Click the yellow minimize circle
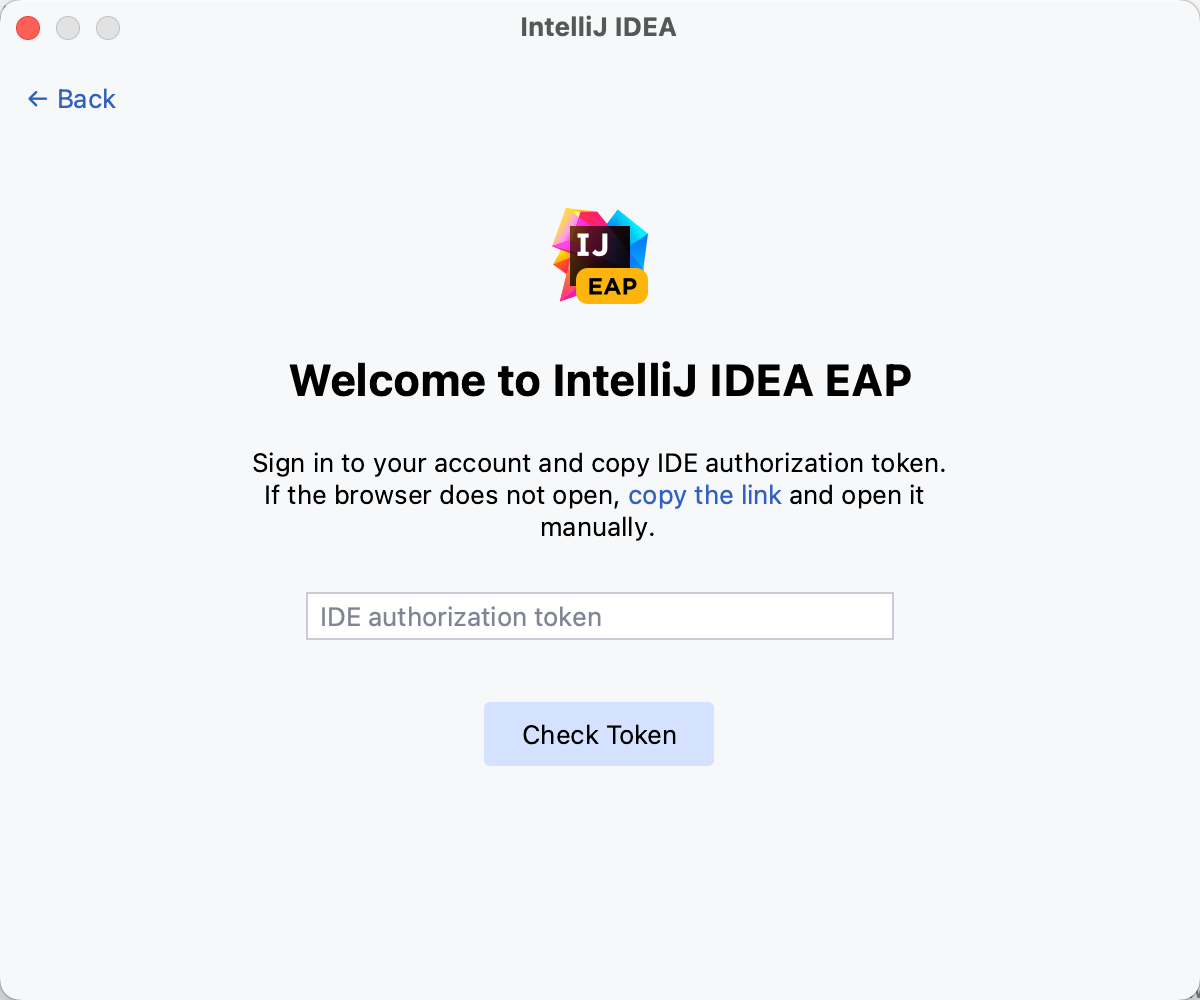This screenshot has height=1000, width=1200. point(68,28)
